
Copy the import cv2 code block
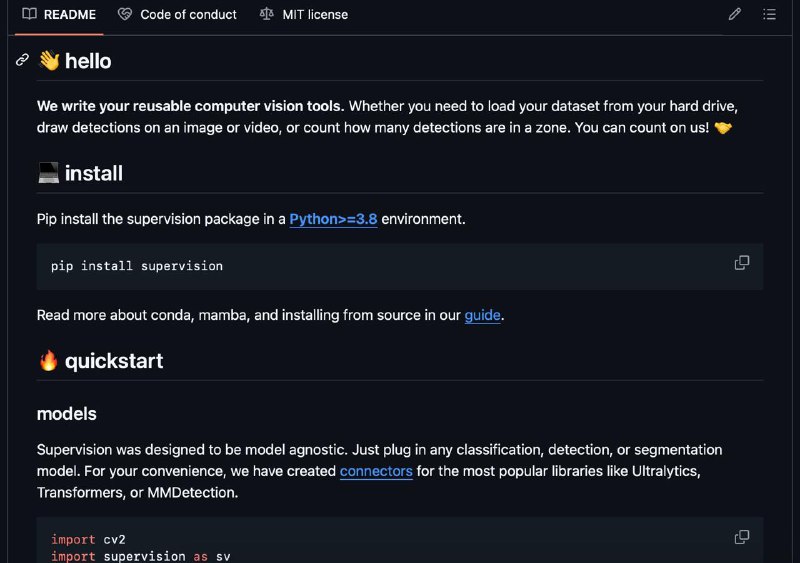point(742,537)
